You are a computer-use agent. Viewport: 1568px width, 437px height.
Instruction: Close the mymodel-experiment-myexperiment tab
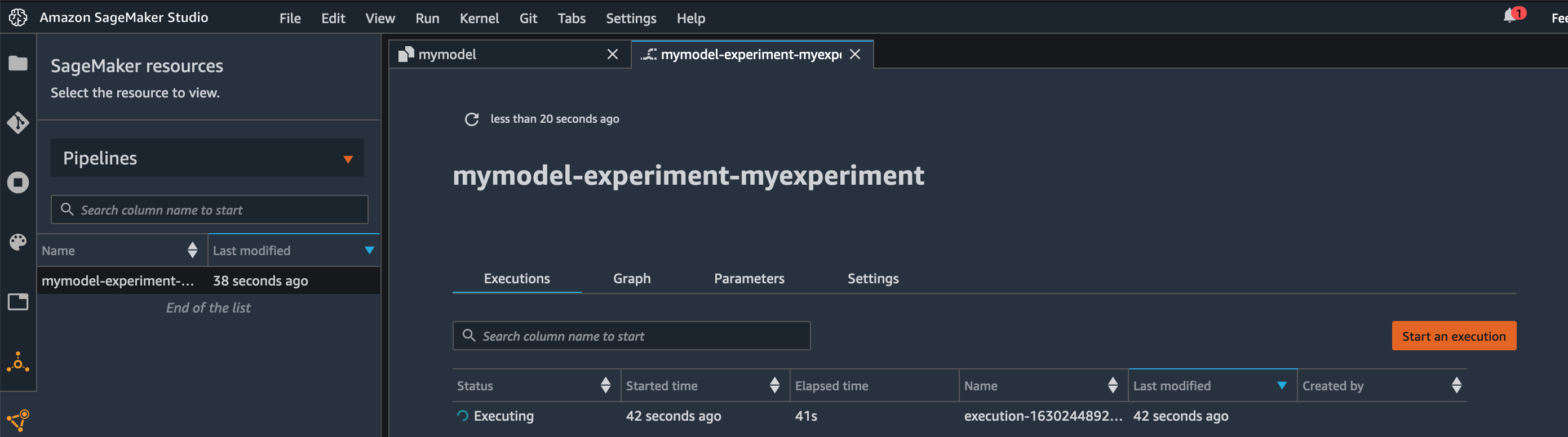click(854, 54)
